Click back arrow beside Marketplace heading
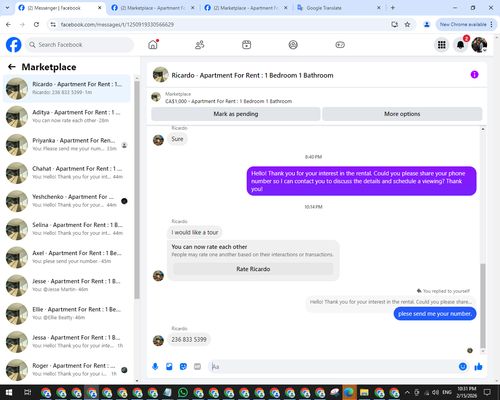 coord(12,67)
